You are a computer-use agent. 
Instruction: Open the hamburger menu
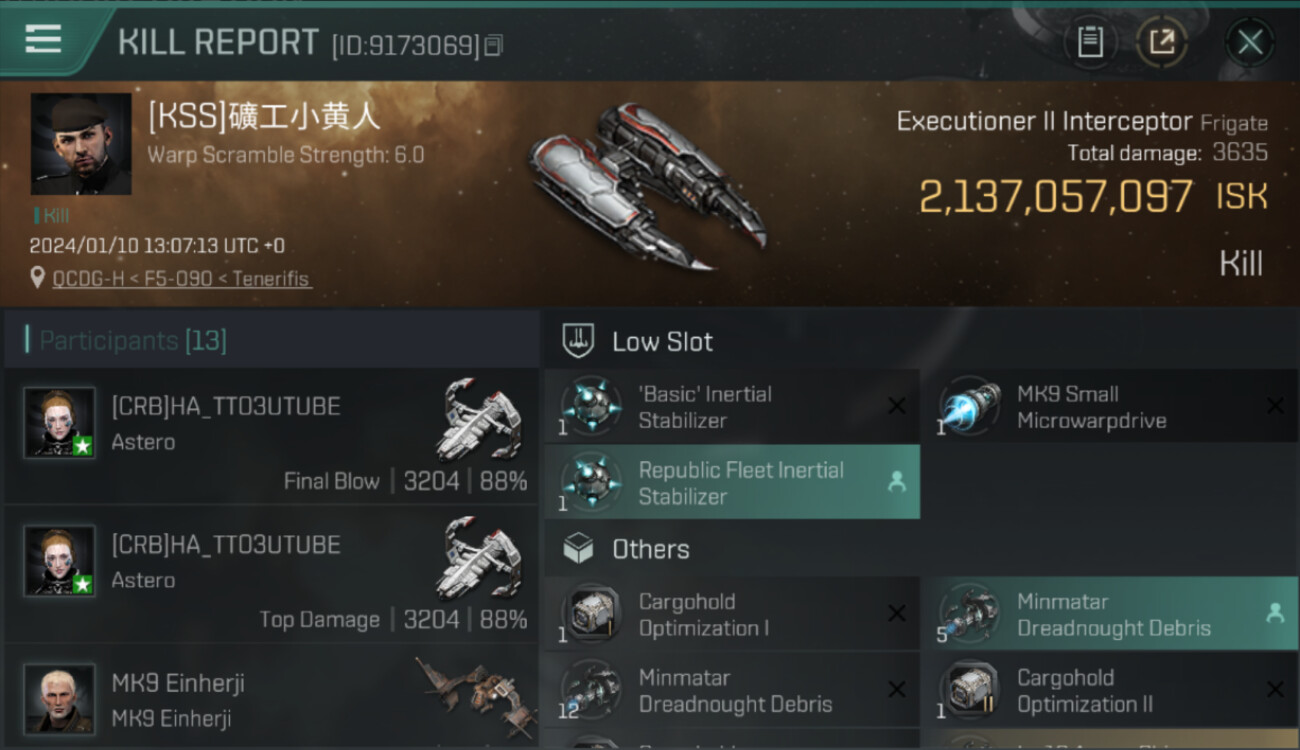coord(43,40)
